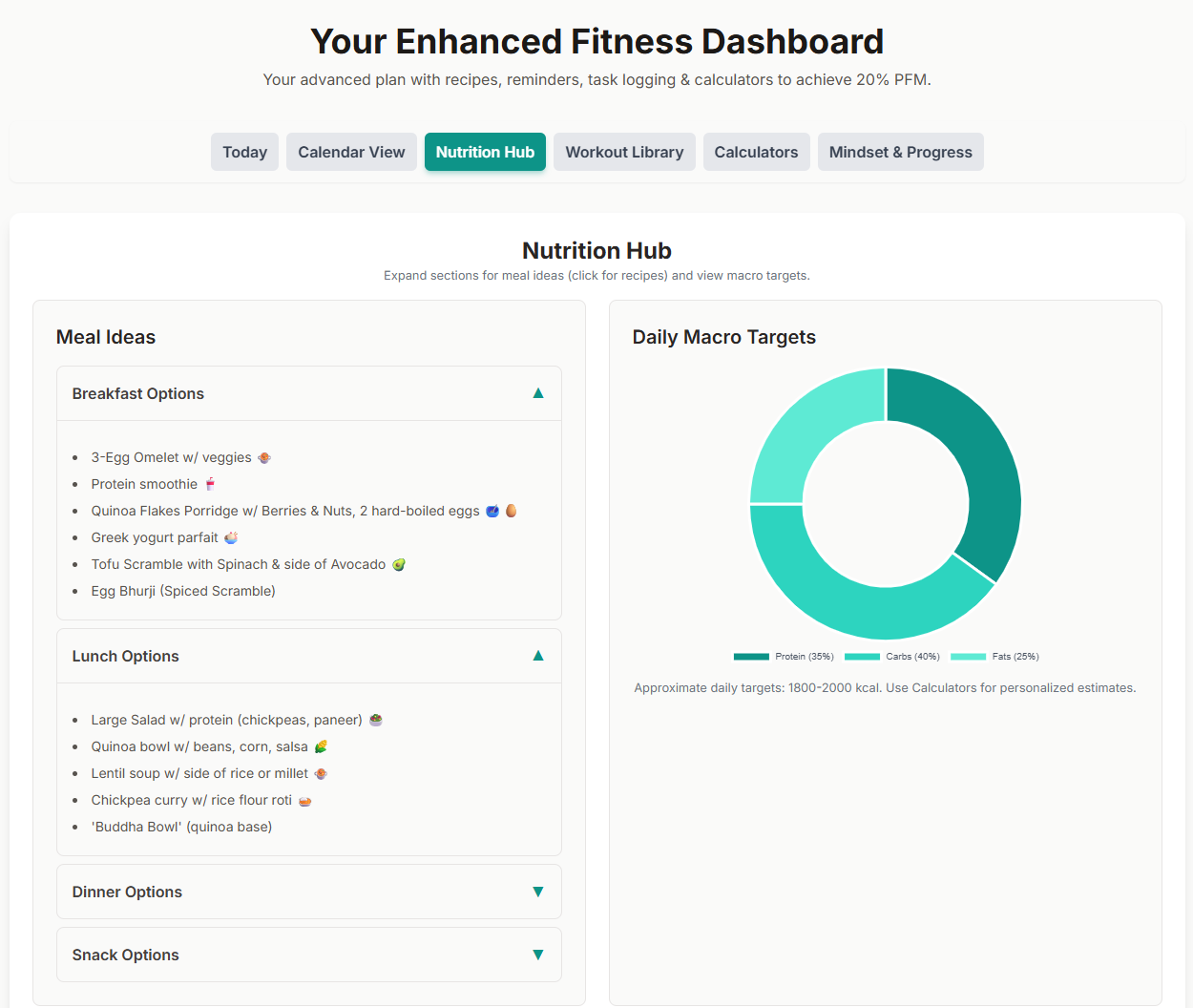Select the corn icon next to Quinoa bowl
Screen dimensions: 1193x1008
[322, 746]
